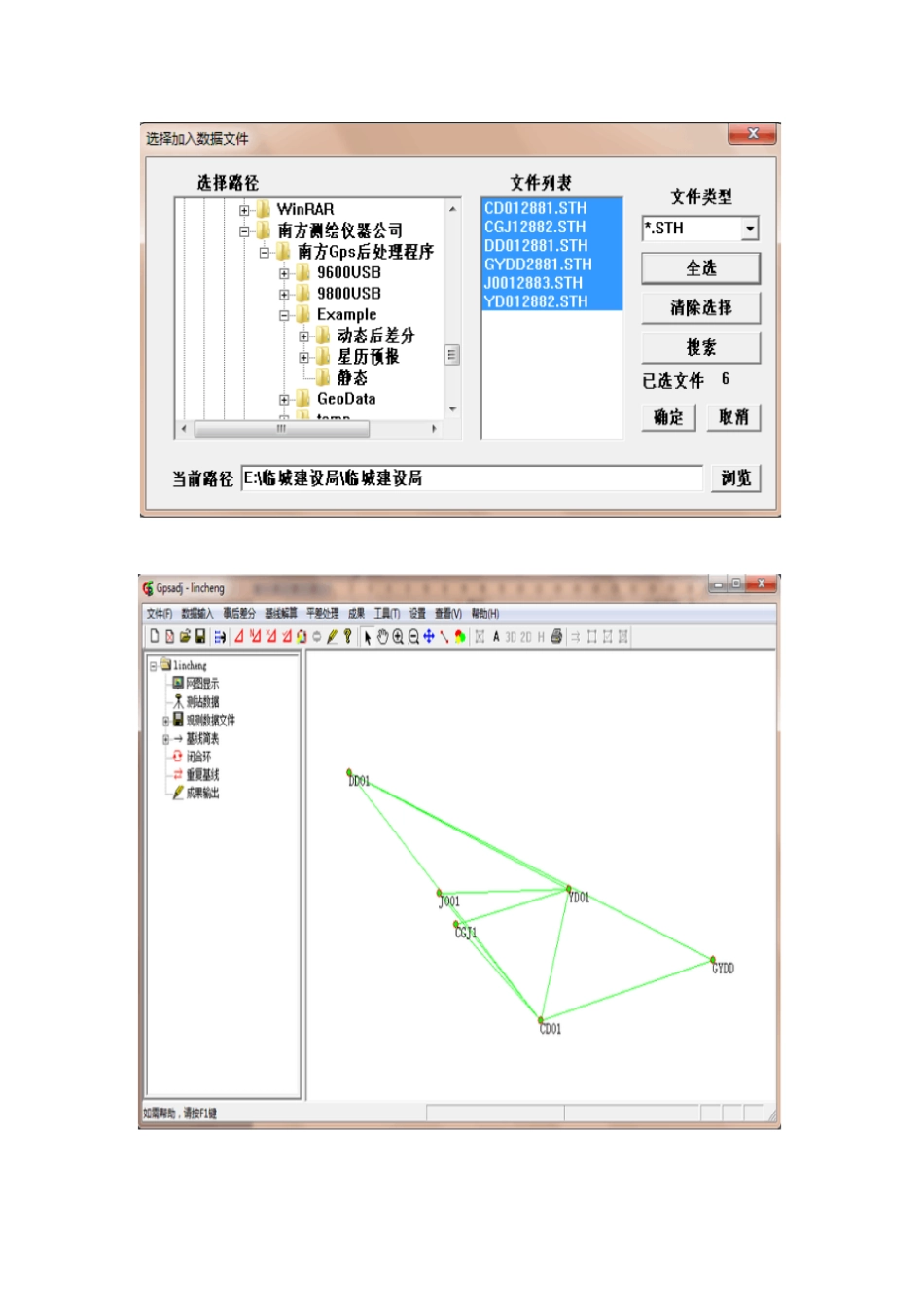The image size is (924, 1308).
Task: Click the Save disk icon in Gpsadj toolbar
Action: [200, 636]
